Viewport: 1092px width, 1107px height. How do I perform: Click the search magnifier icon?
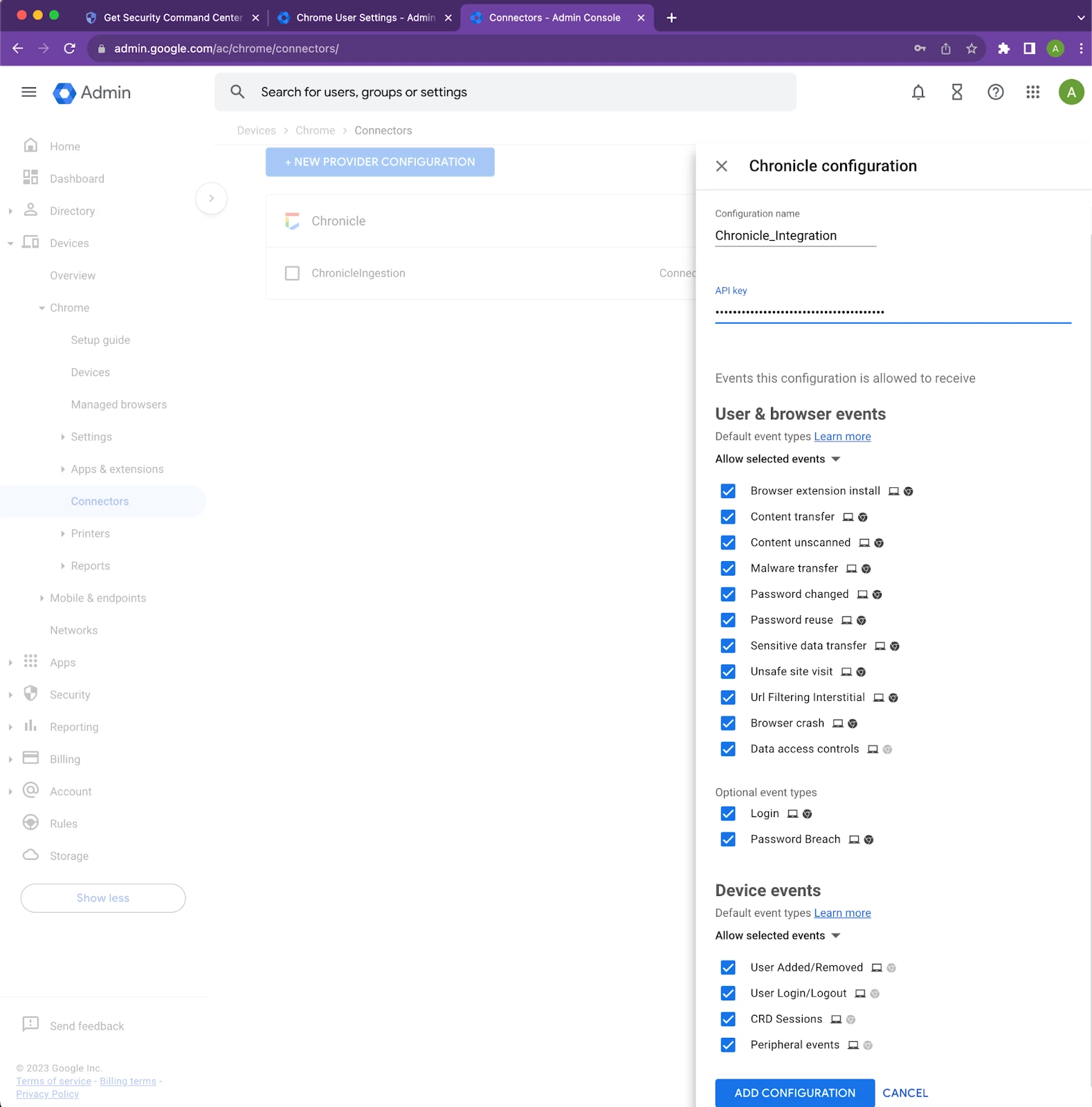(x=237, y=92)
